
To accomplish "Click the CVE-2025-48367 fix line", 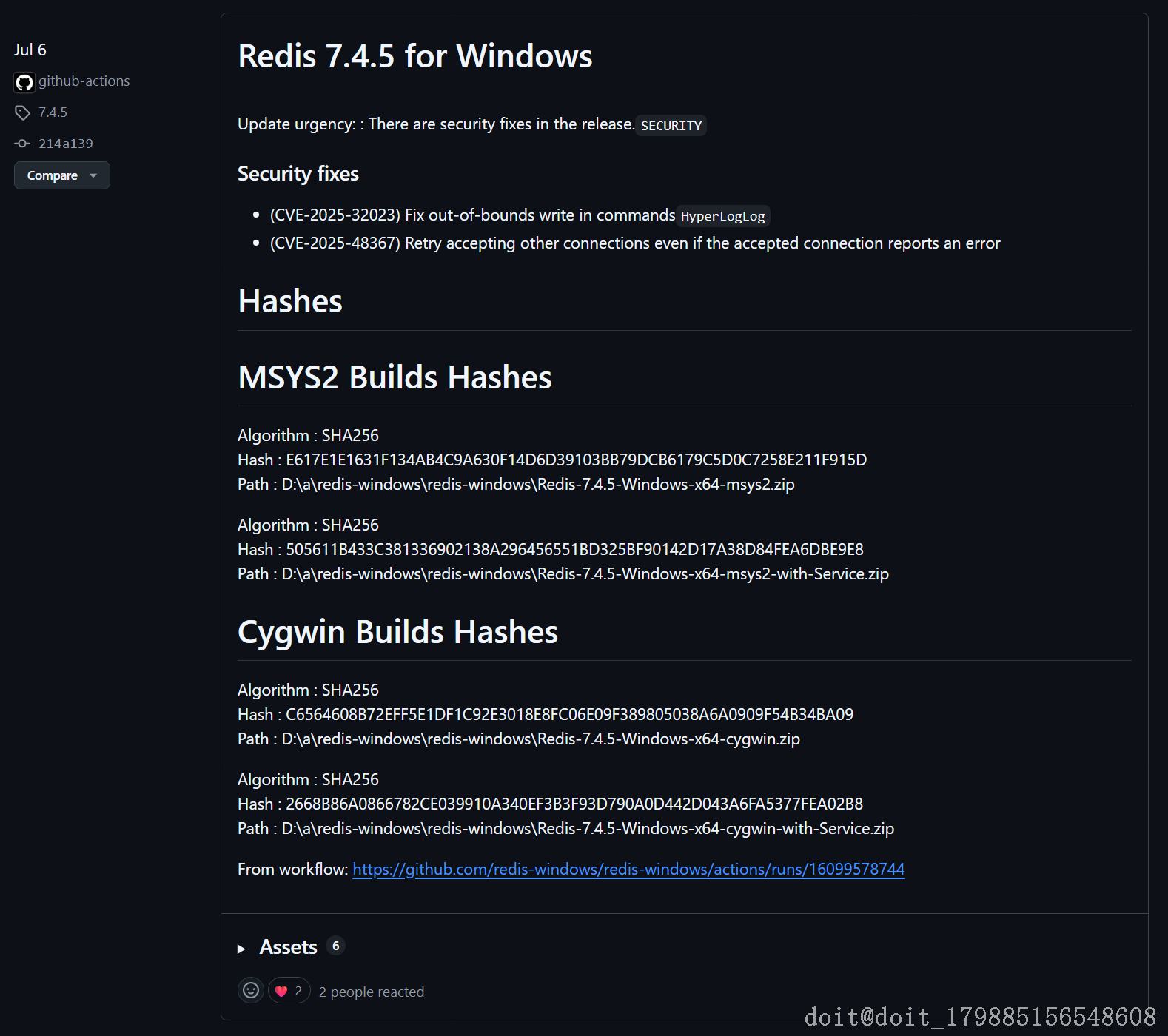I will point(635,243).
